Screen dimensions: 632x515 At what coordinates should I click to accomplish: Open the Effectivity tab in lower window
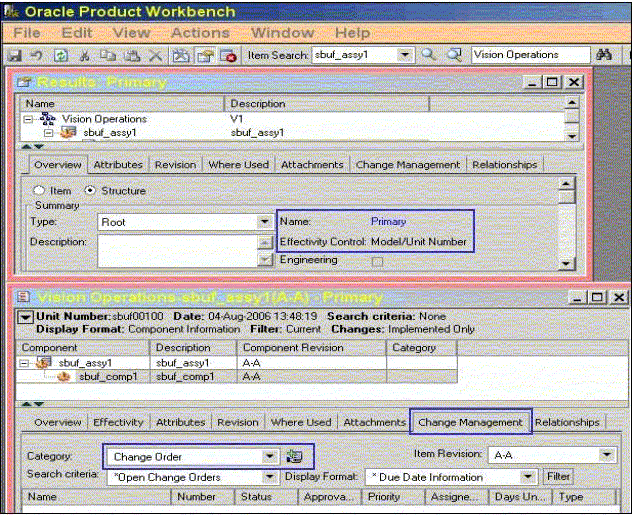coord(118,422)
